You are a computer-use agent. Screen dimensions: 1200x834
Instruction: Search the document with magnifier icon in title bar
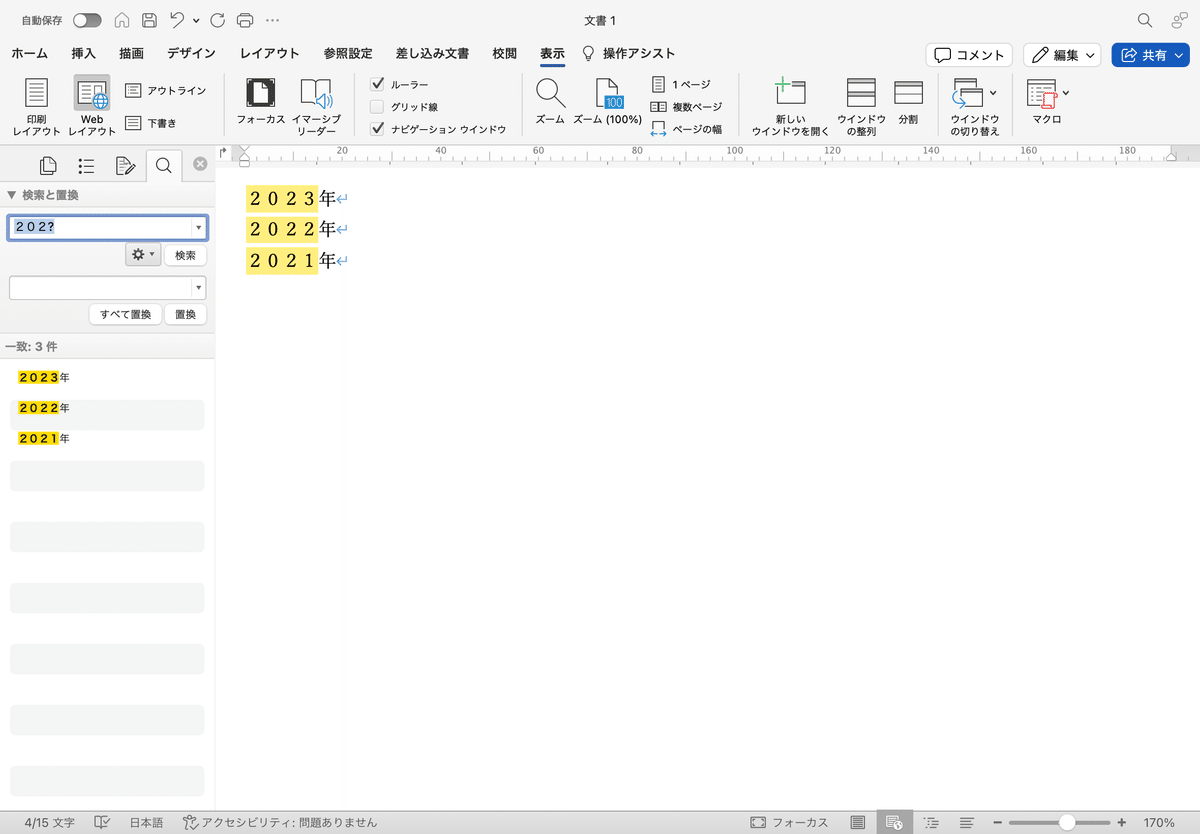coord(1145,20)
